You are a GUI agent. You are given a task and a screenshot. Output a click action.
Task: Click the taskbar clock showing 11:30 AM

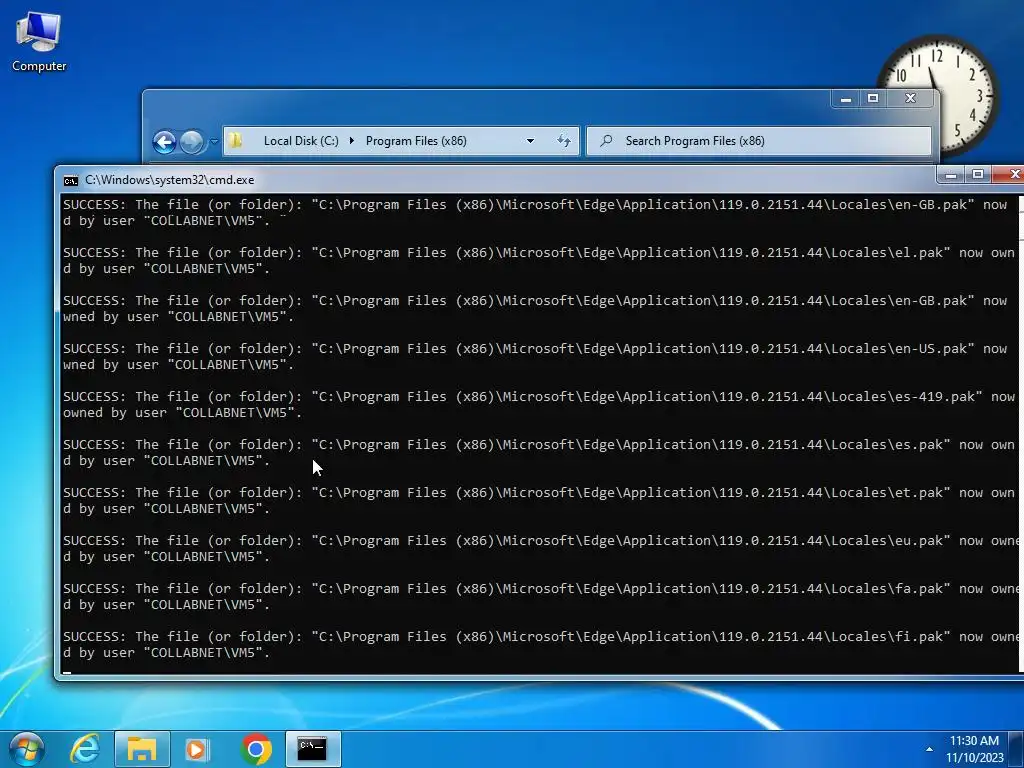pos(974,749)
